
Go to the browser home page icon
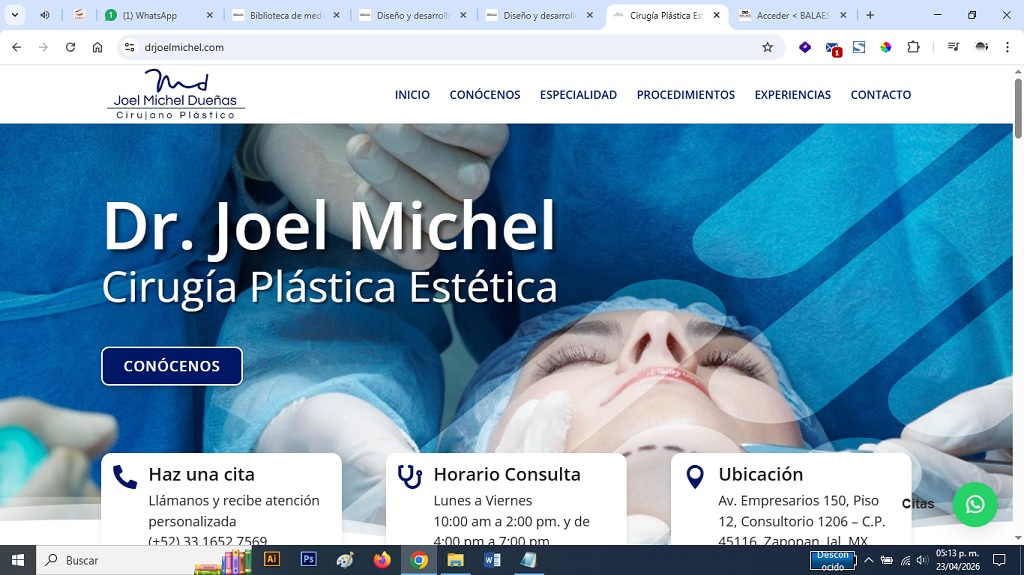click(x=97, y=47)
